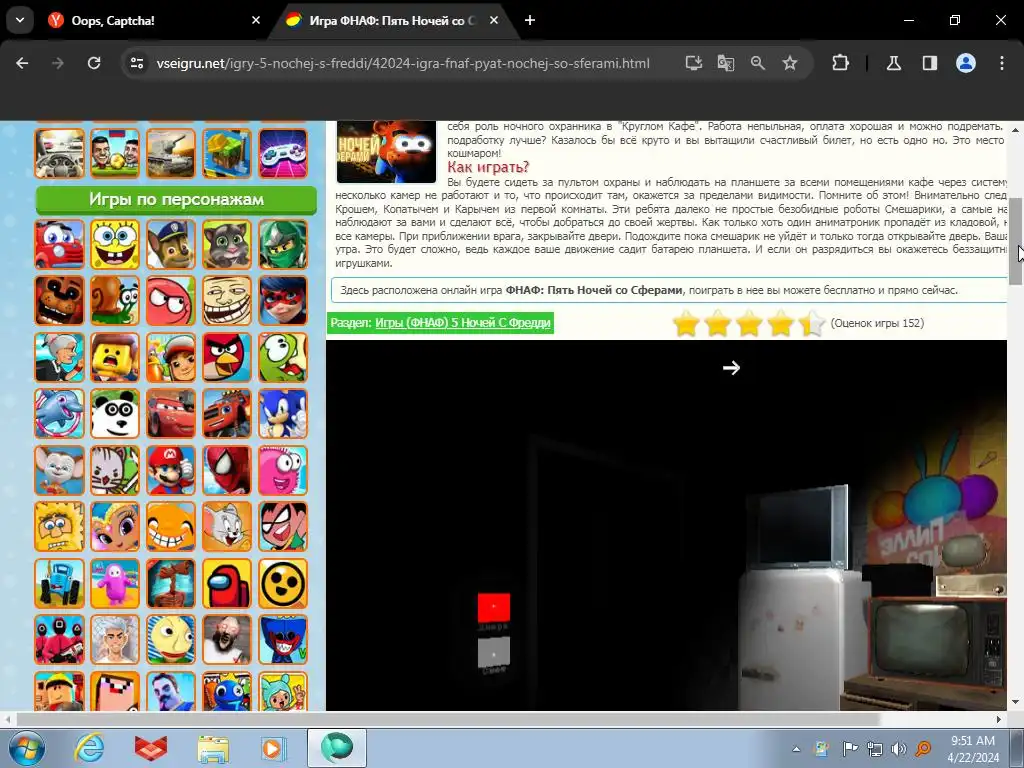Image resolution: width=1024 pixels, height=768 pixels.
Task: Open the red Among Us crewmate icon
Action: [x=227, y=583]
